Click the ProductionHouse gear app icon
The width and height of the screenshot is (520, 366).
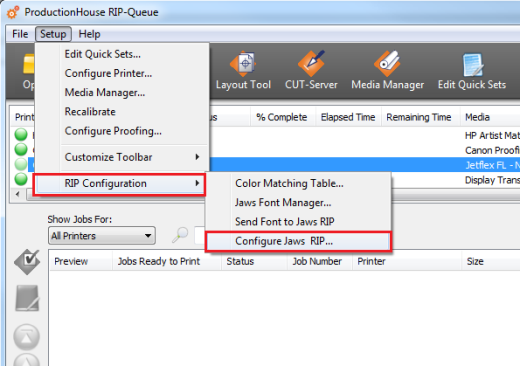point(13,13)
